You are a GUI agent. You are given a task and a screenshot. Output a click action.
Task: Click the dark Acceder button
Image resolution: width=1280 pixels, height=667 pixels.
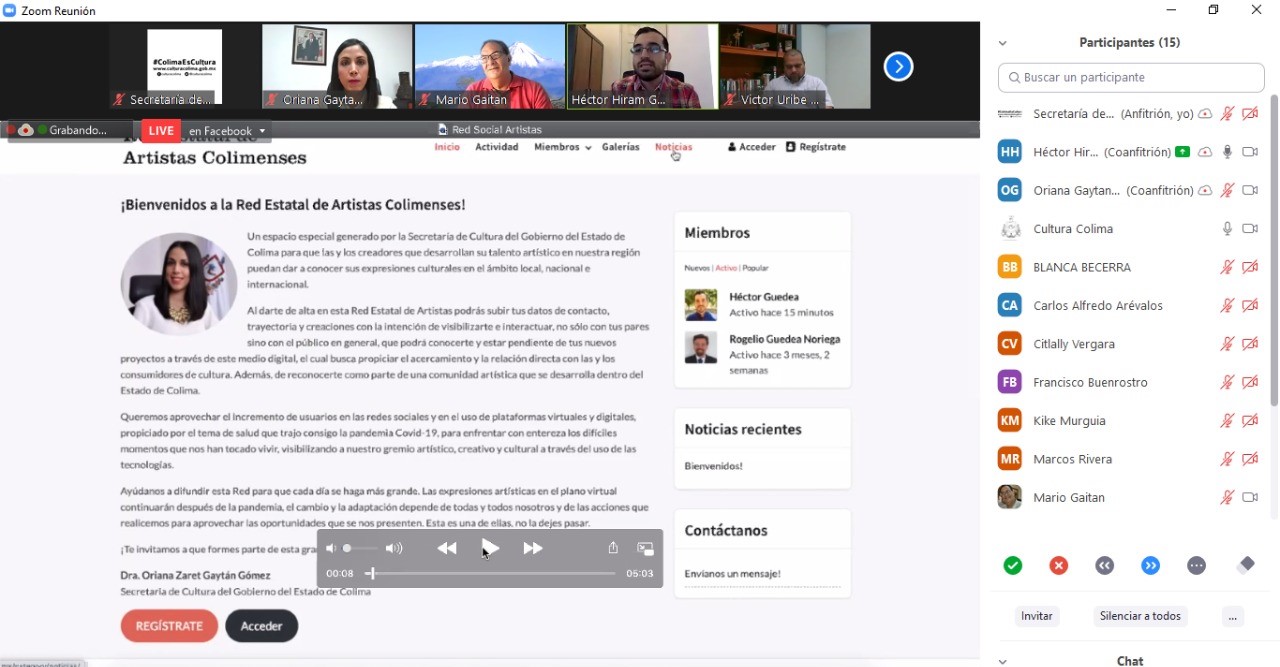[x=262, y=626]
